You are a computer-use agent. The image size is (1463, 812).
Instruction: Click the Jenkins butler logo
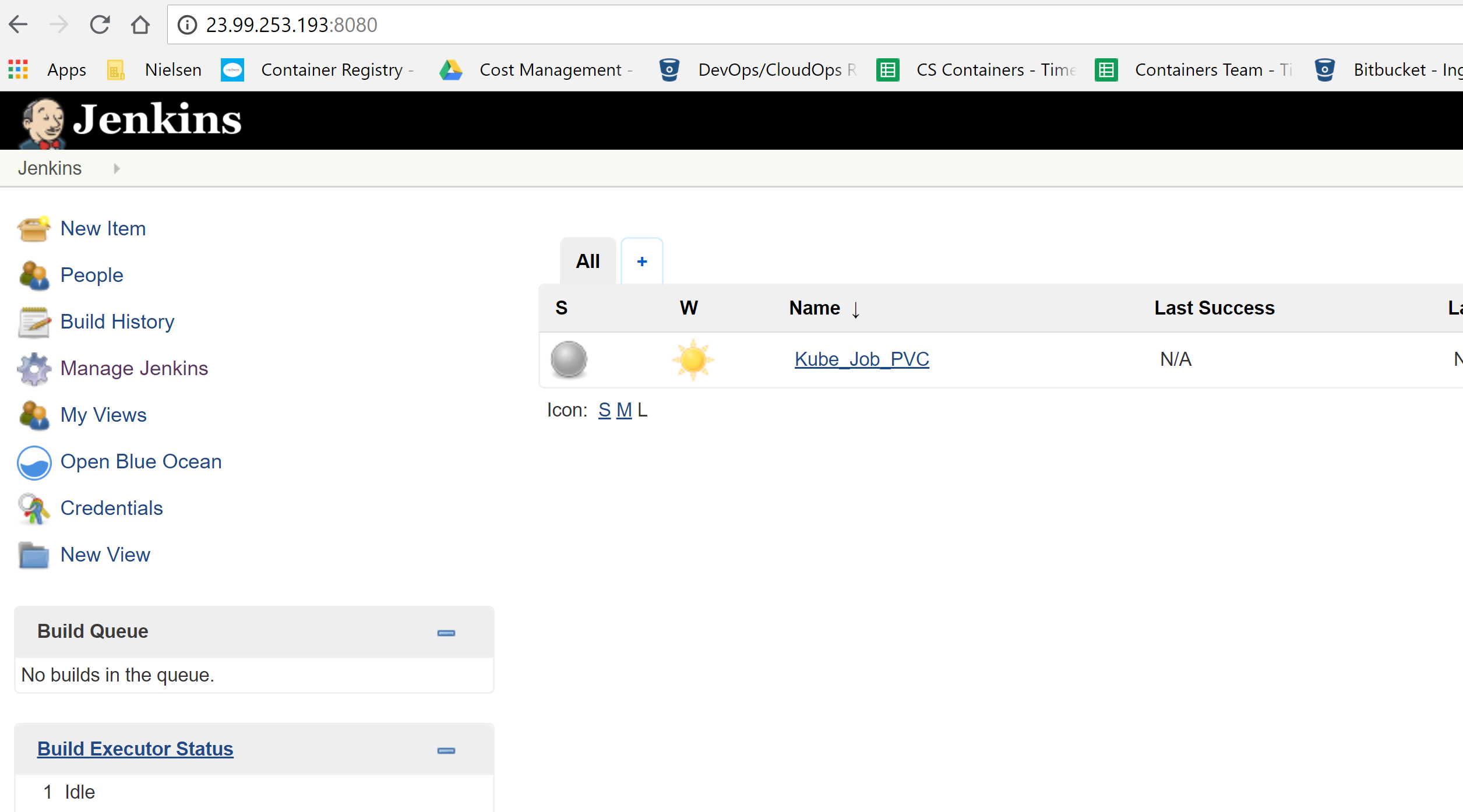[x=42, y=121]
